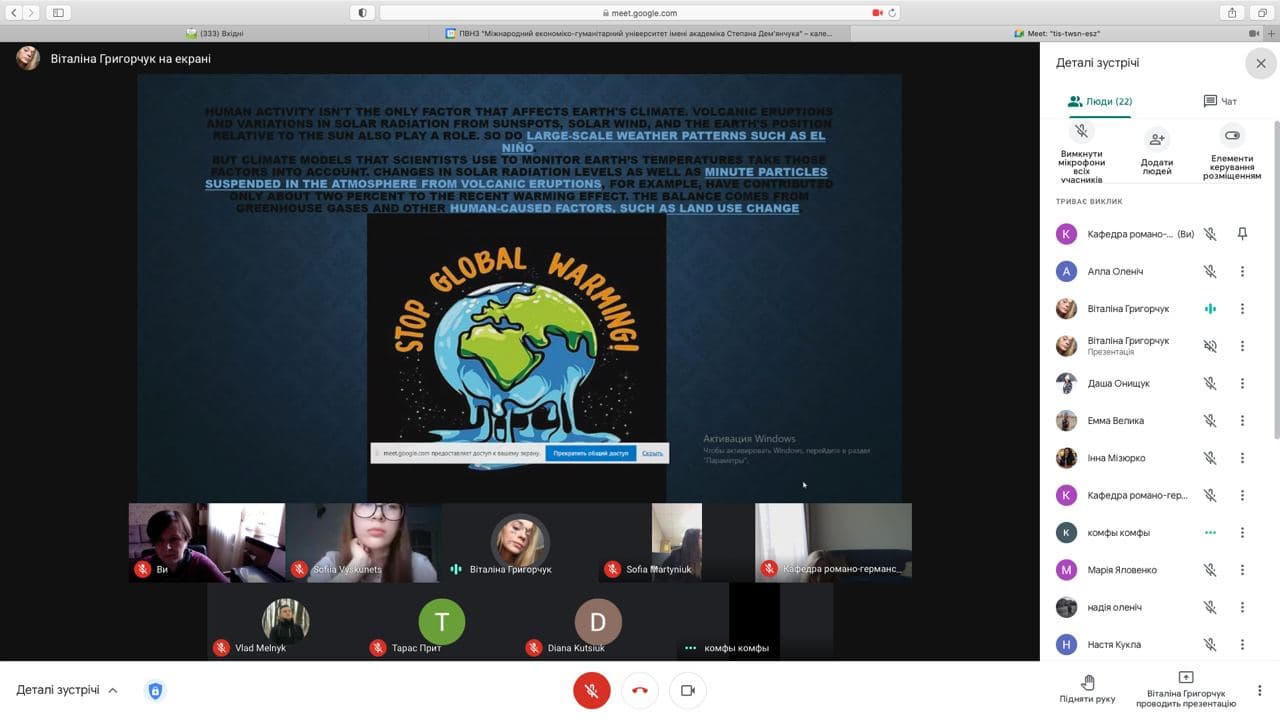Click muted mic icon for Марія Яловенко
The image size is (1280, 720).
pyautogui.click(x=1210, y=570)
